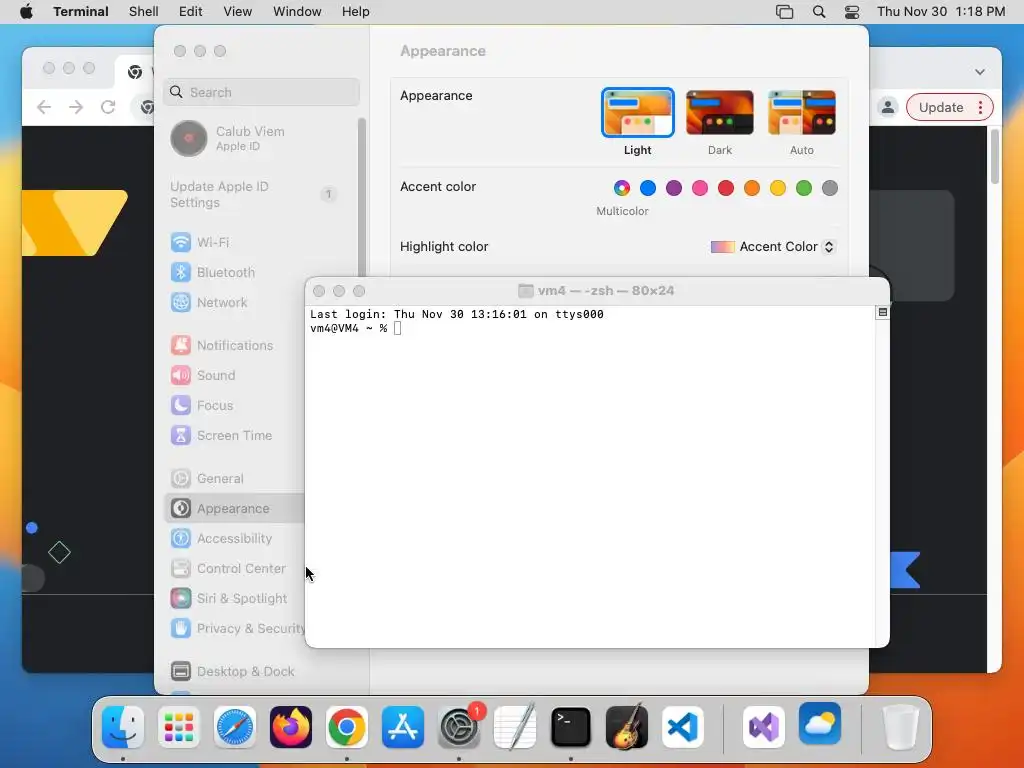This screenshot has width=1024, height=768.
Task: Open the Highlight color Accent Color dropdown
Action: click(773, 247)
